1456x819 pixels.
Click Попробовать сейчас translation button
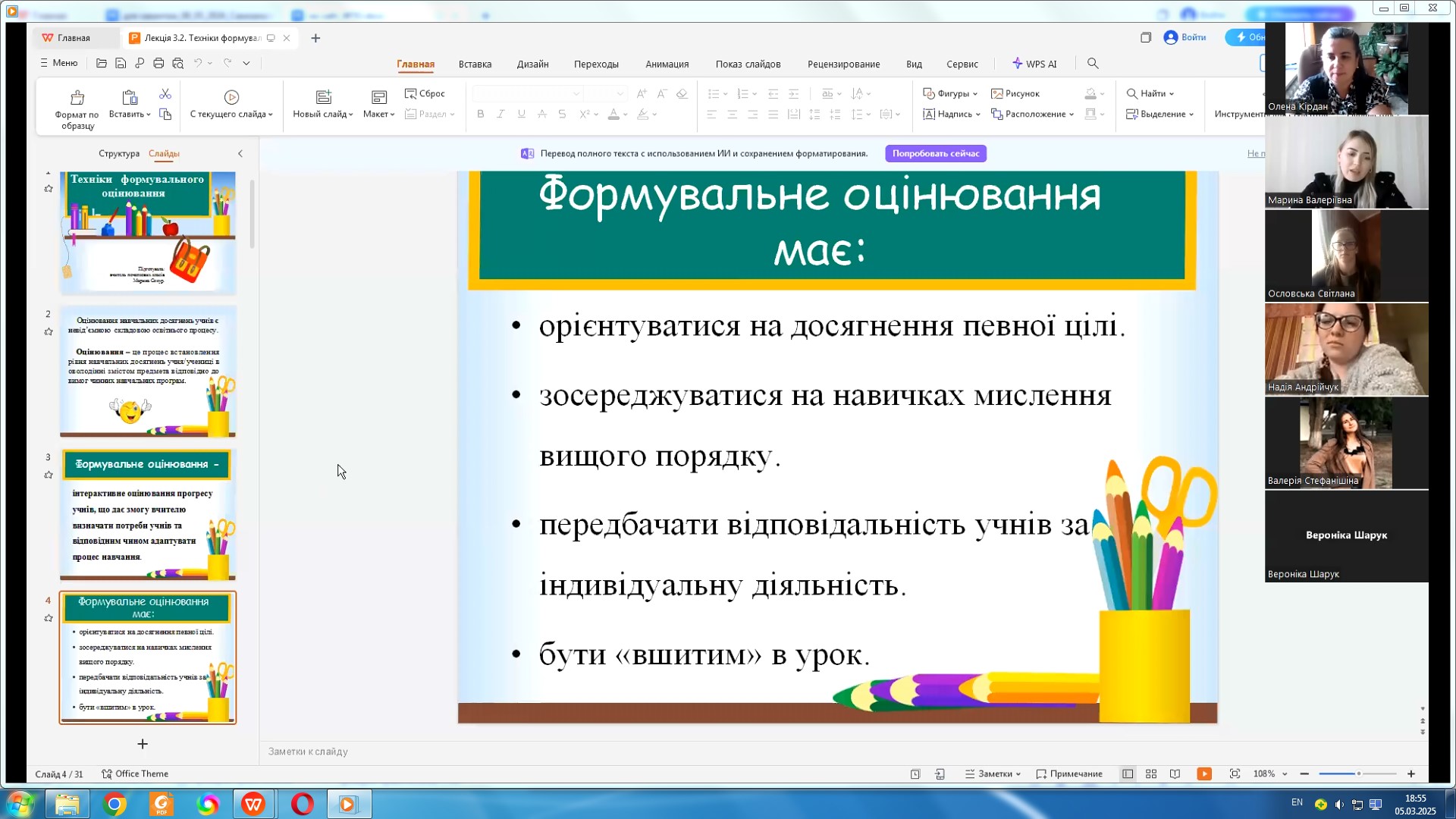[935, 154]
